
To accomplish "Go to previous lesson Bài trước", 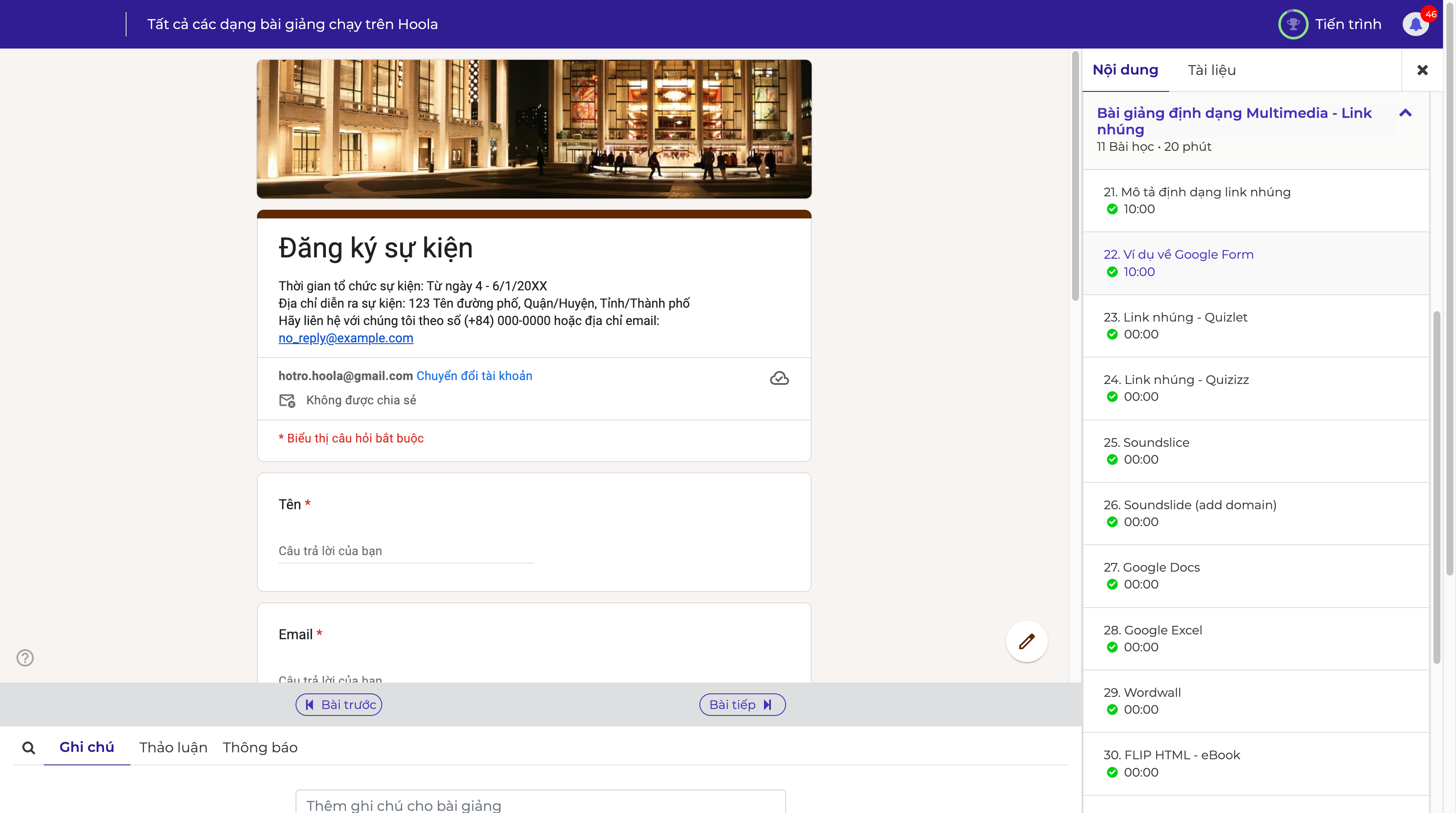I will (338, 705).
